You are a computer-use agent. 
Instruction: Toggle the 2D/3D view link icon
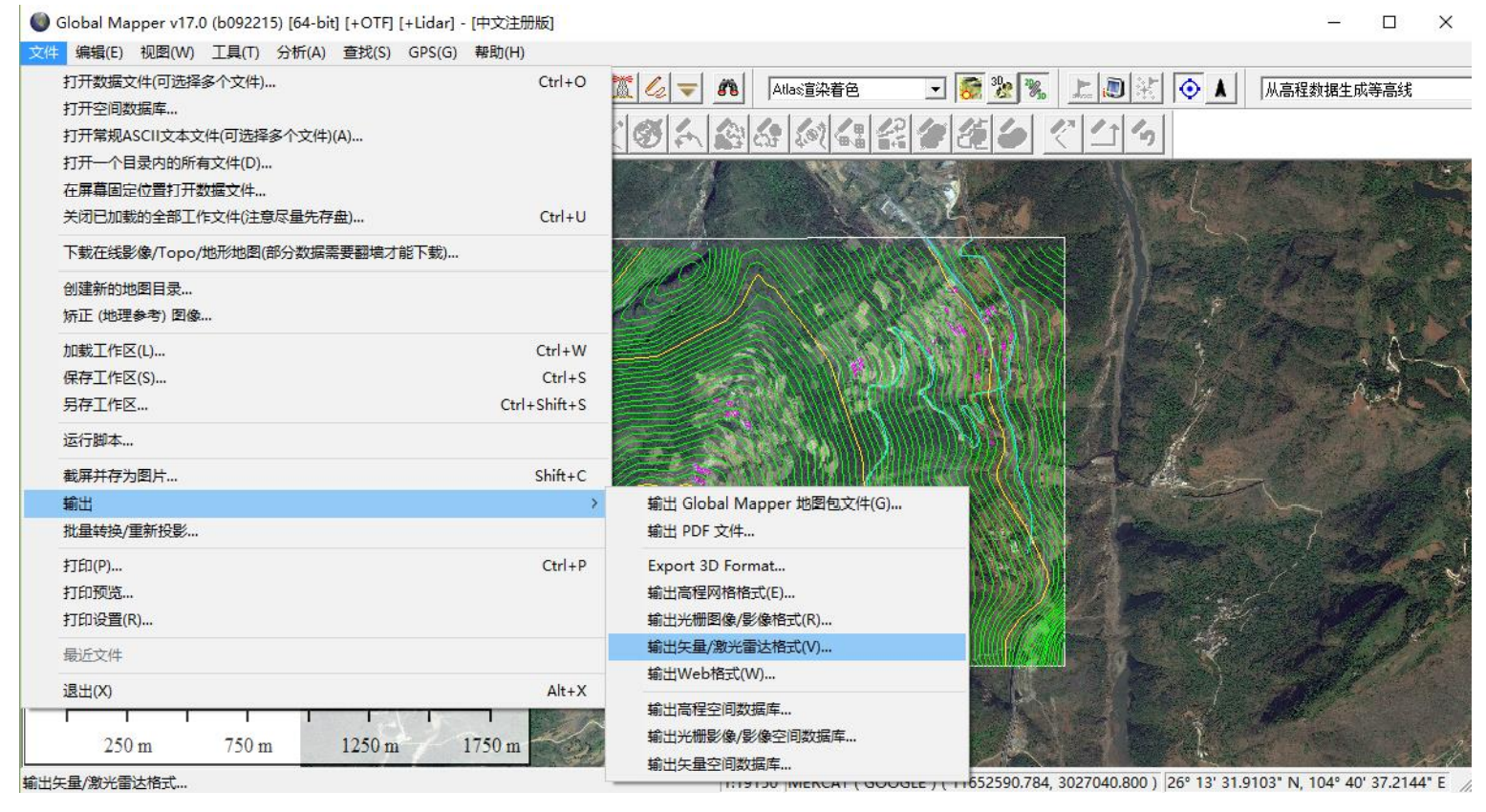click(1035, 89)
